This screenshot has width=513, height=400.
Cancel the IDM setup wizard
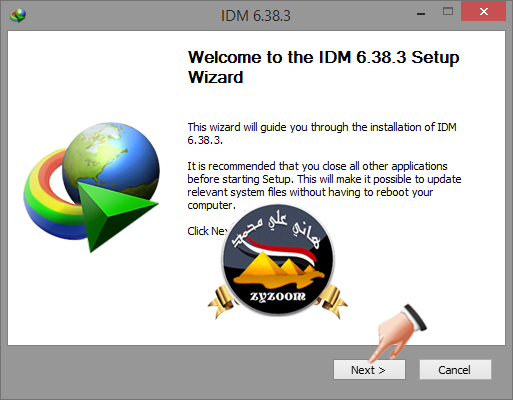point(455,370)
